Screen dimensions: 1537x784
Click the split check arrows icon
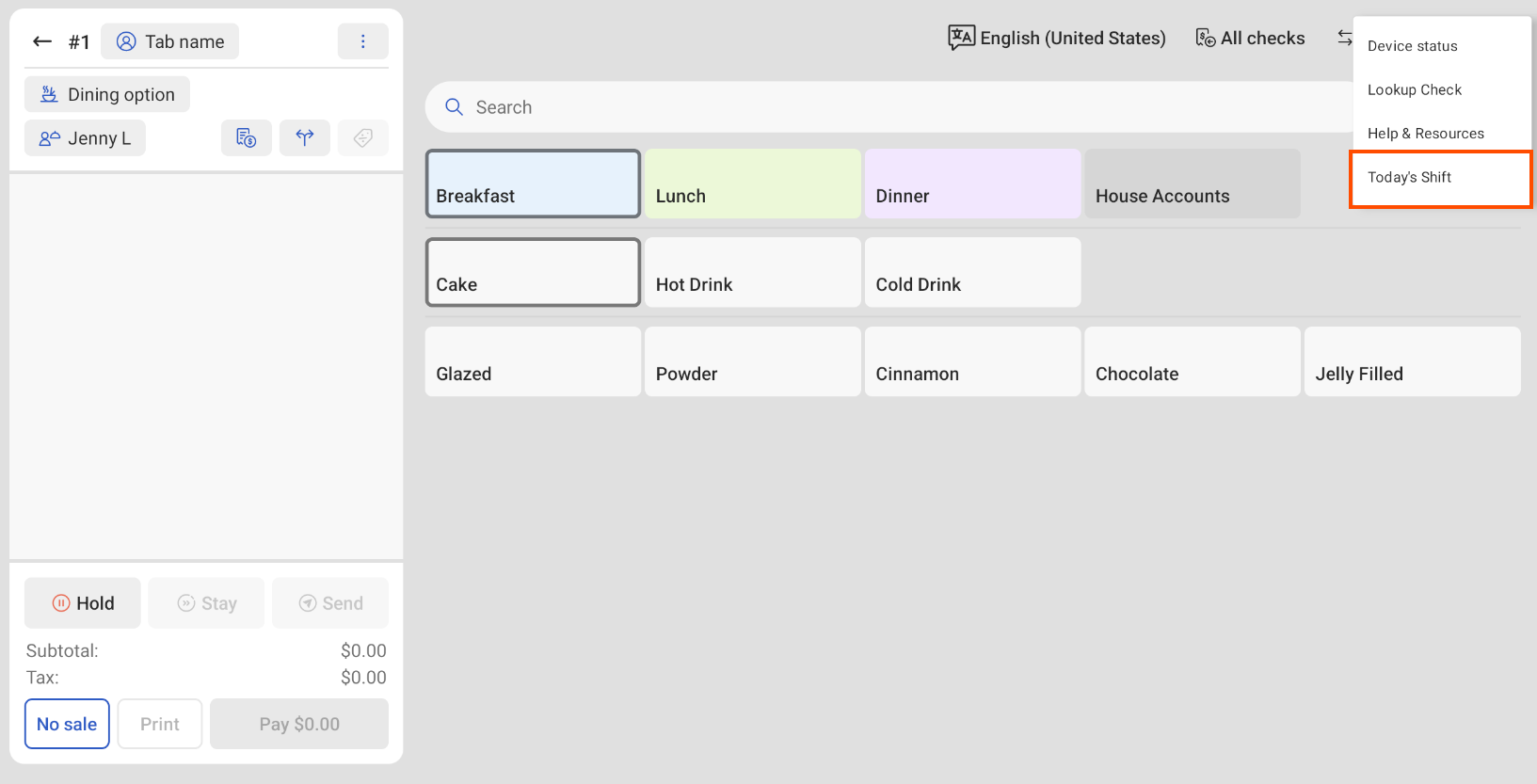coord(305,138)
